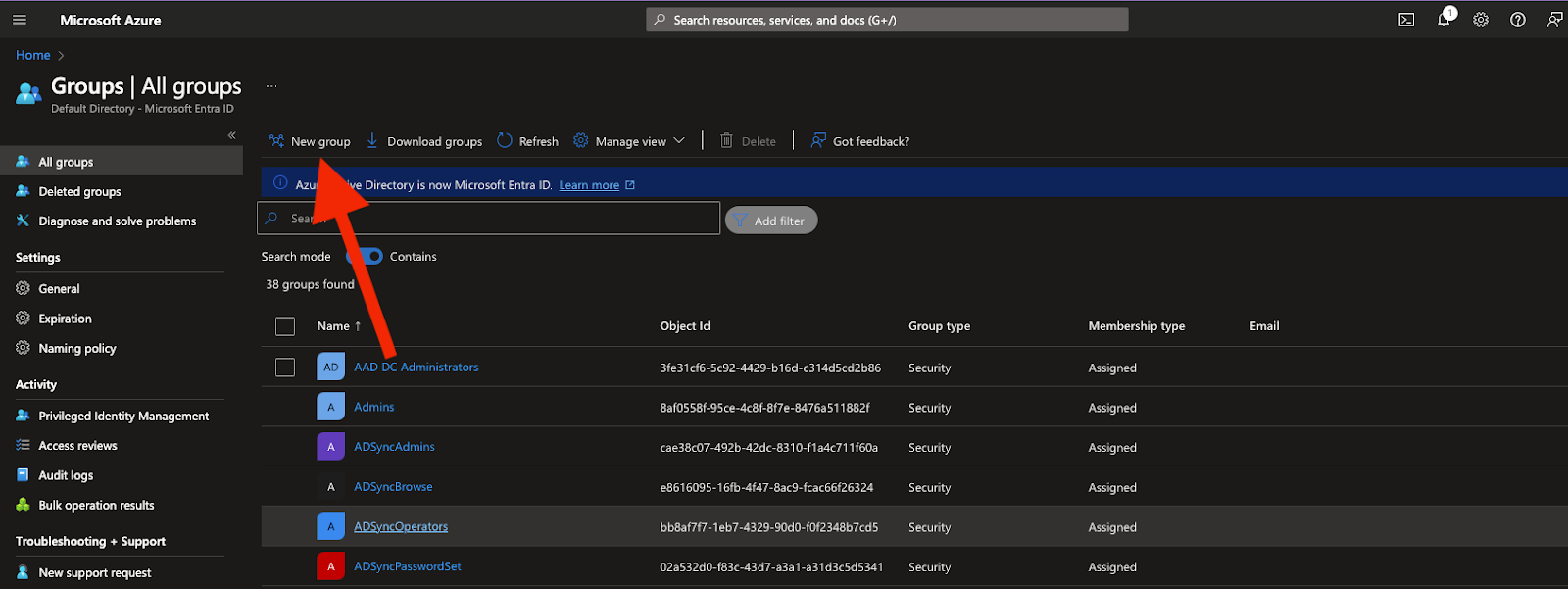1568x589 pixels.
Task: Open the ADSyncAdmins group link
Action: (394, 447)
